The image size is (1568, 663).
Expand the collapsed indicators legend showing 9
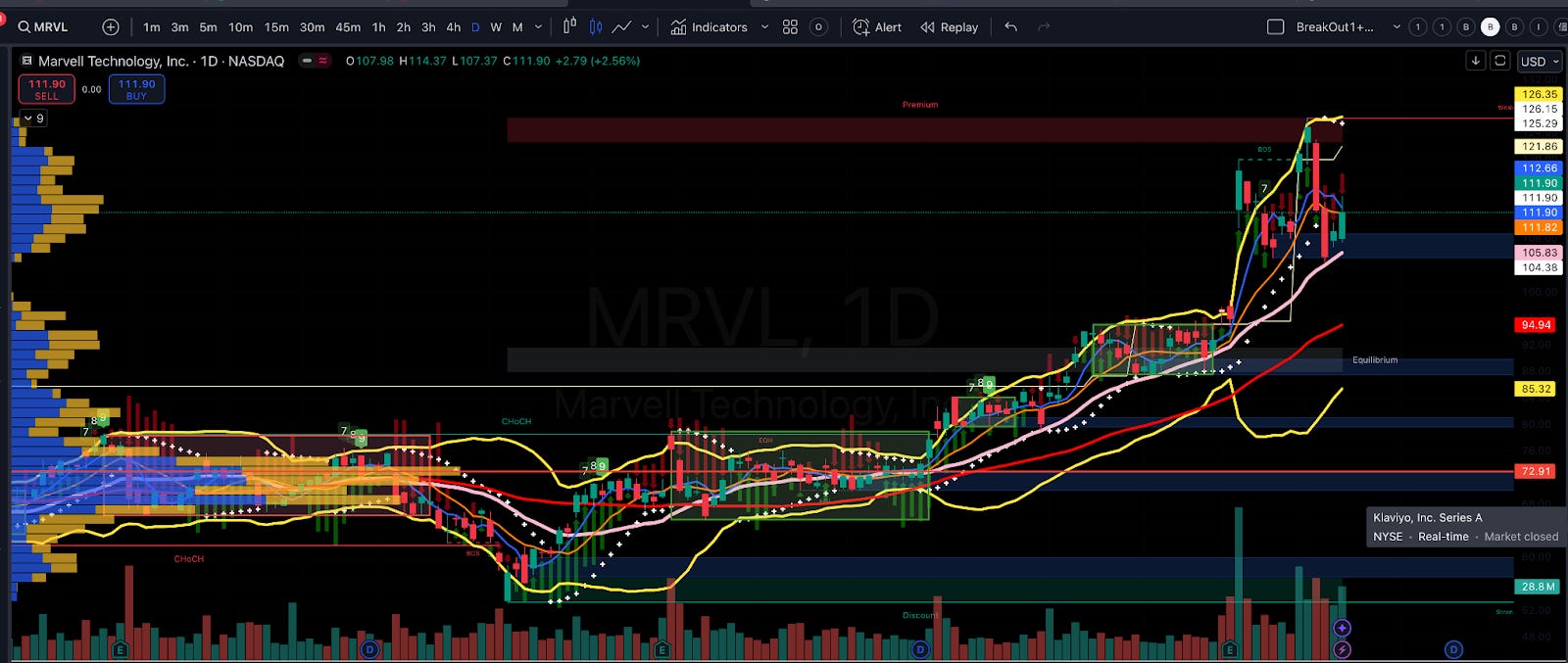[x=33, y=118]
